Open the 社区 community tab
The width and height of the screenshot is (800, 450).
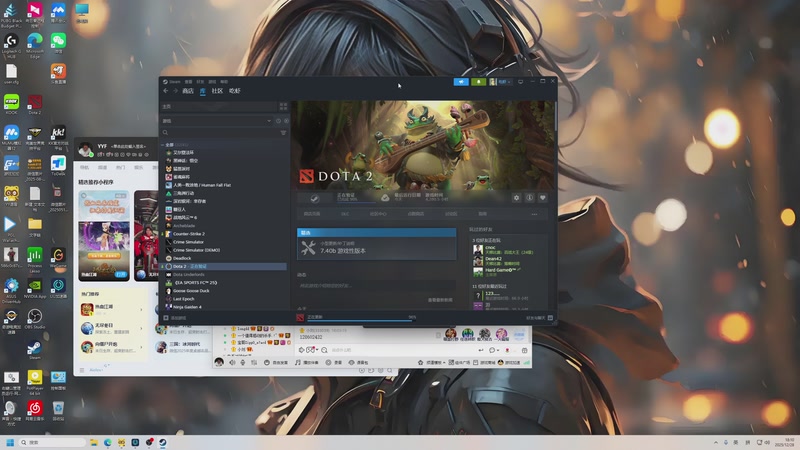(217, 91)
